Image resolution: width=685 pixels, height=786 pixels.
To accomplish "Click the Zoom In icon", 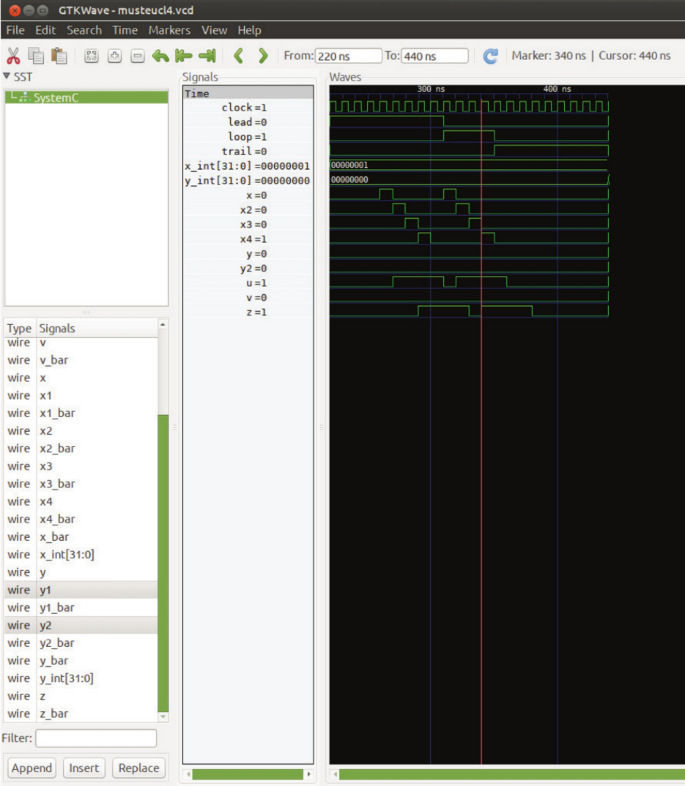I will click(115, 56).
